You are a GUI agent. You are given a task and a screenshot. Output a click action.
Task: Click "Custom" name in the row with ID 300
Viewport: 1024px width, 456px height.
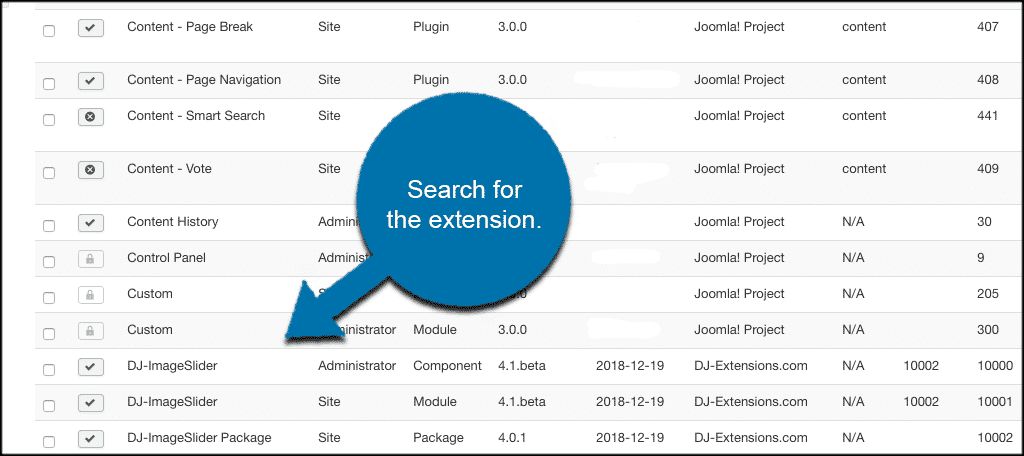click(150, 329)
